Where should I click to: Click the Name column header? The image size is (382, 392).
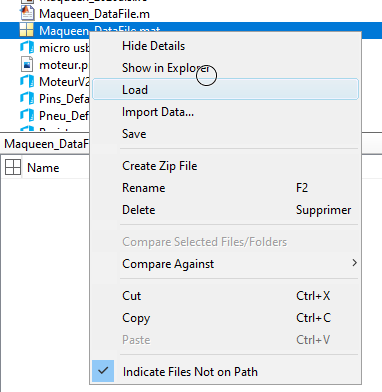(43, 168)
